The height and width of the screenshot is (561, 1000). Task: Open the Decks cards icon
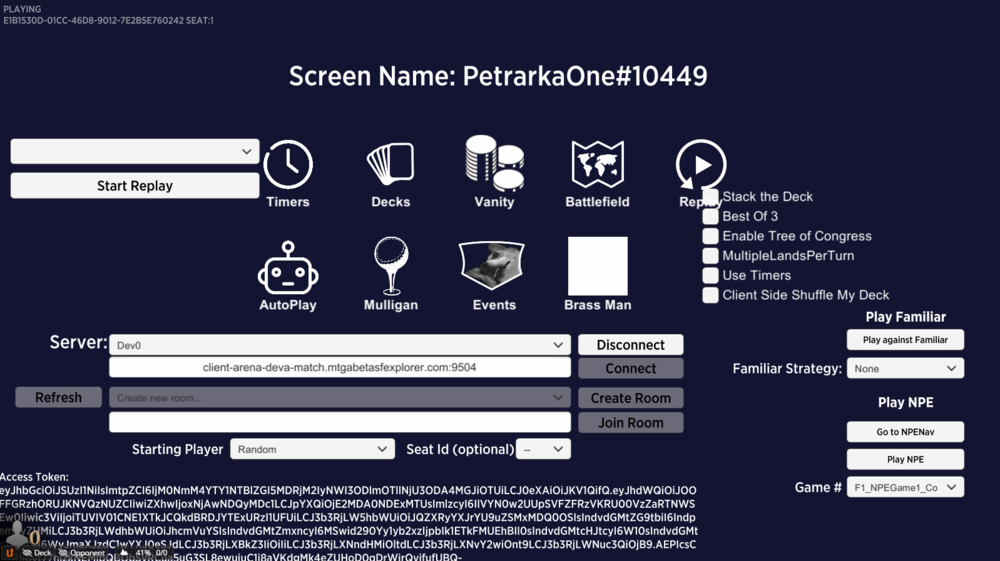(390, 164)
